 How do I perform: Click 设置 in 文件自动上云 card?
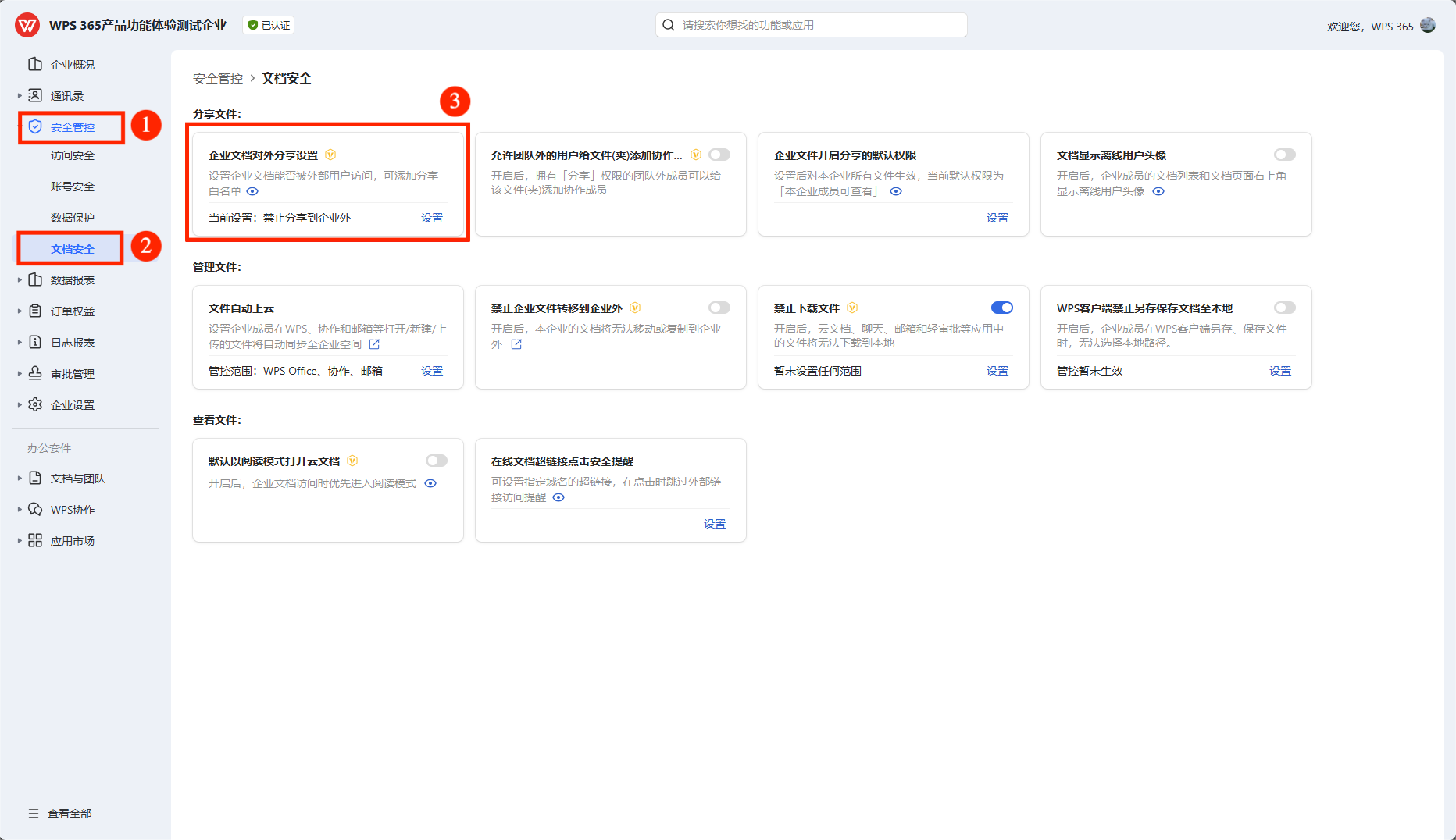coord(432,371)
